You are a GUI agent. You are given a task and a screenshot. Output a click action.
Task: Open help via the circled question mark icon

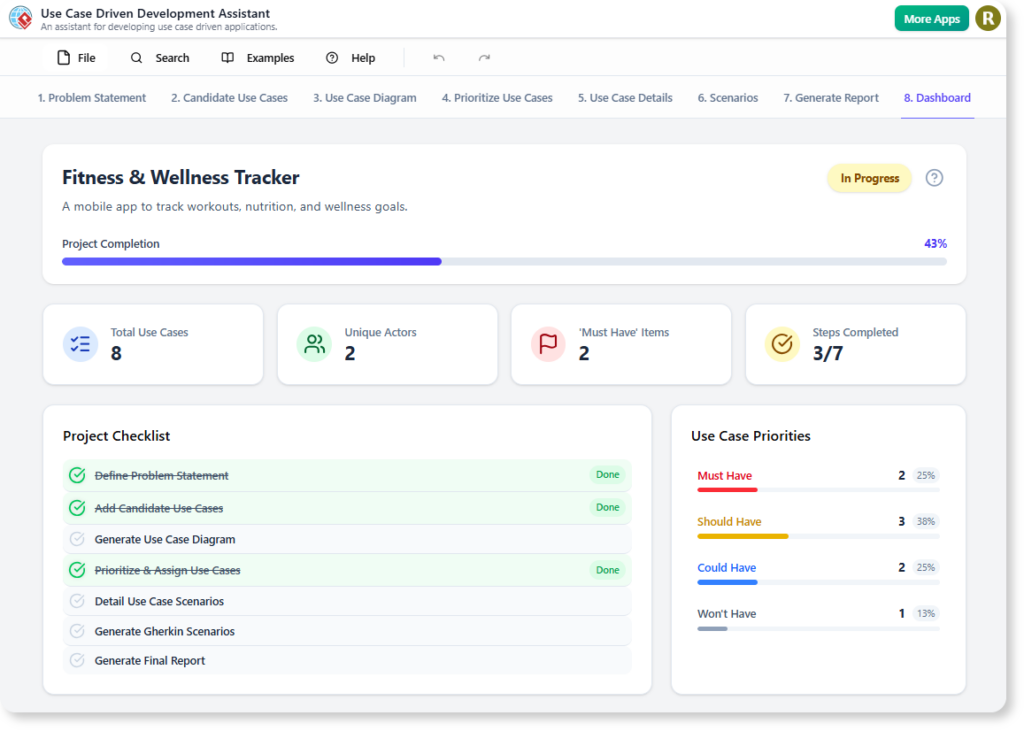[934, 178]
